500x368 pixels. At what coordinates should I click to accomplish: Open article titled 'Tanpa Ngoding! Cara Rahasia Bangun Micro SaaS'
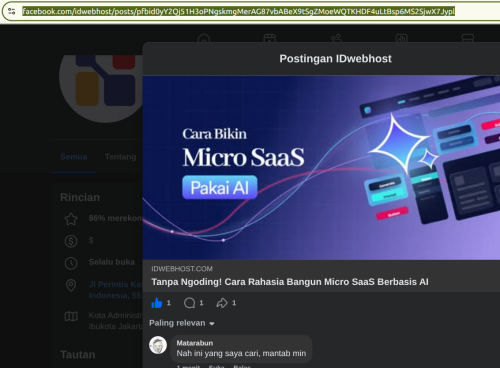290,282
